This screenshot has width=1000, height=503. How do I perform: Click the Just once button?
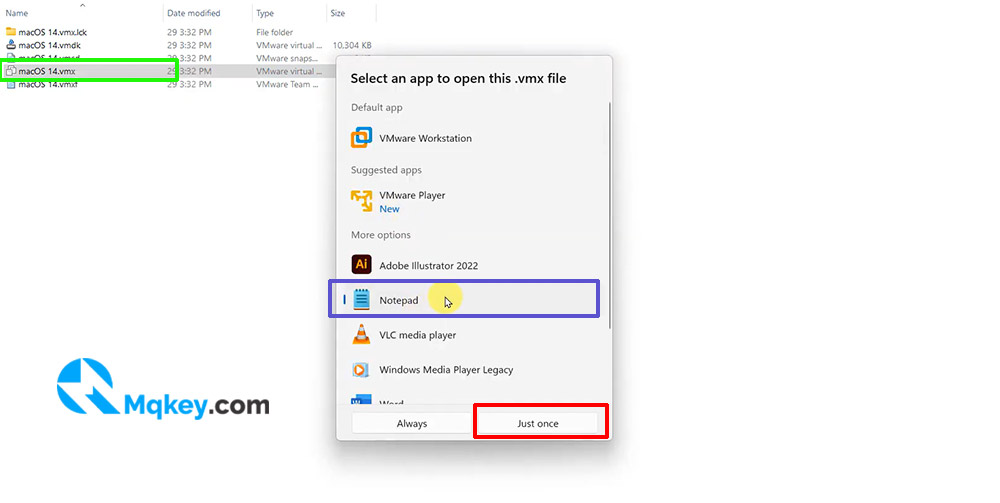click(x=538, y=423)
